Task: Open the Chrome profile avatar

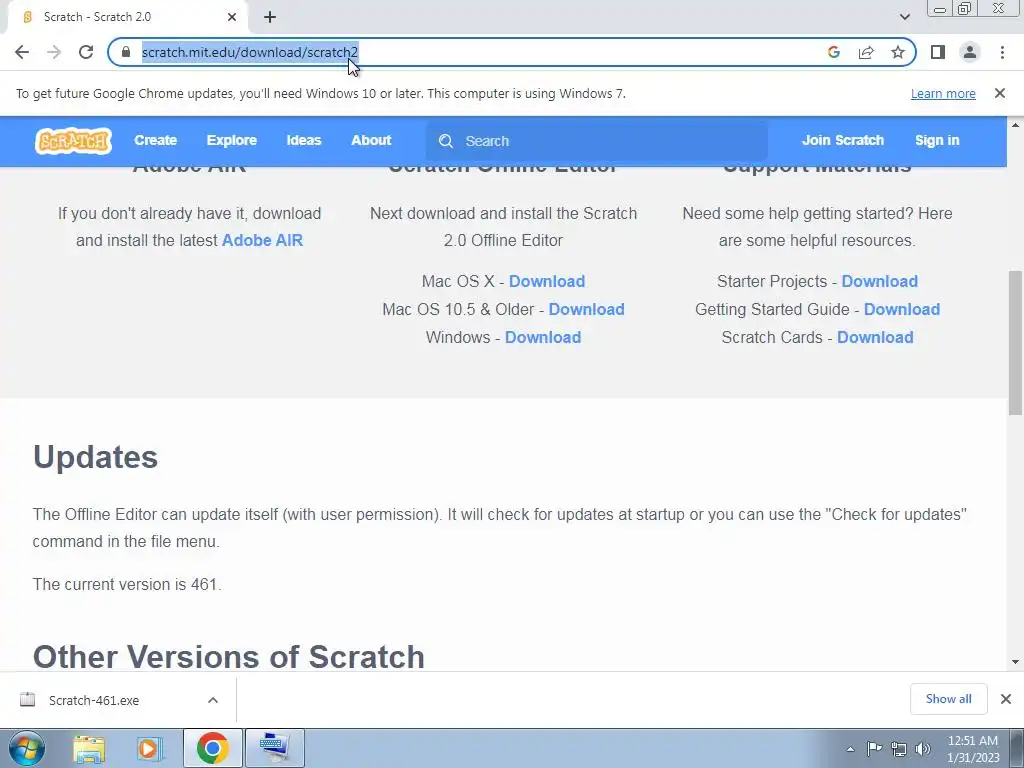Action: pos(970,52)
